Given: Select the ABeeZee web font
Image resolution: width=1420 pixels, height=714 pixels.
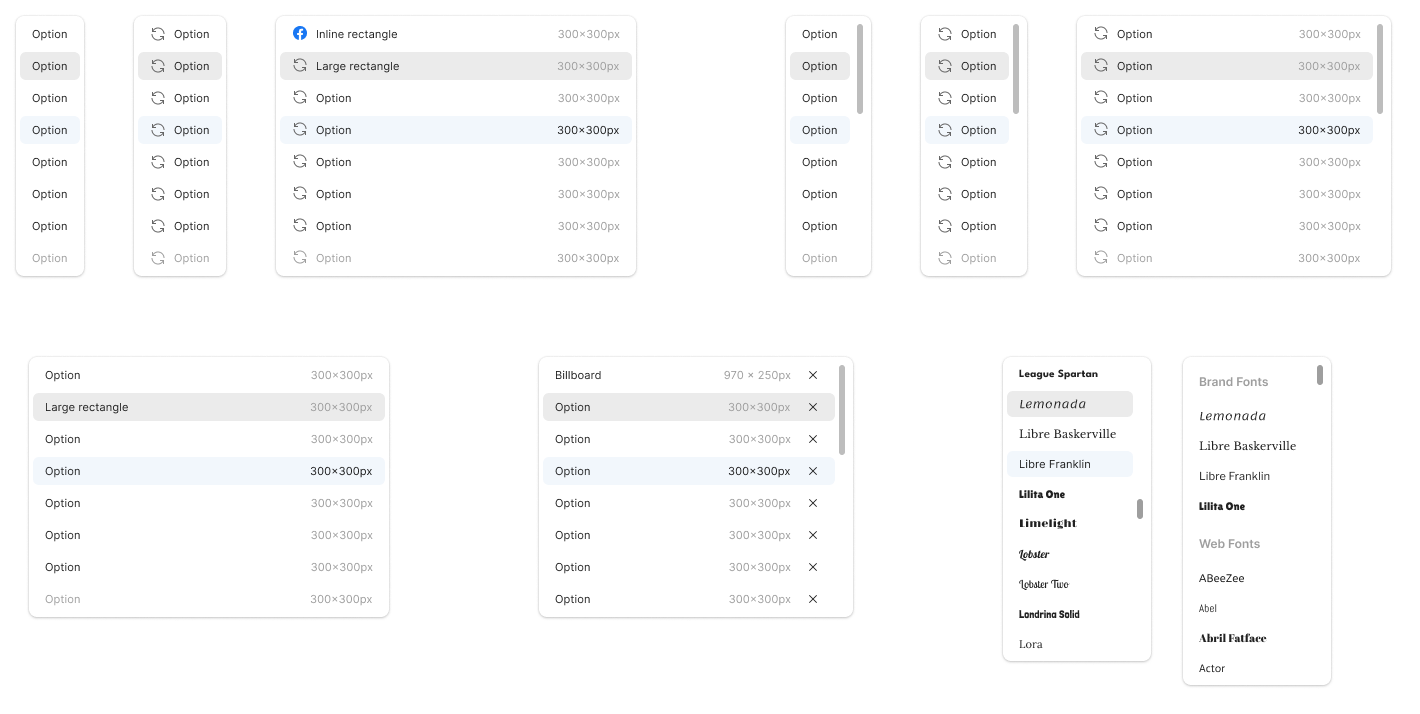Looking at the screenshot, I should tap(1221, 578).
